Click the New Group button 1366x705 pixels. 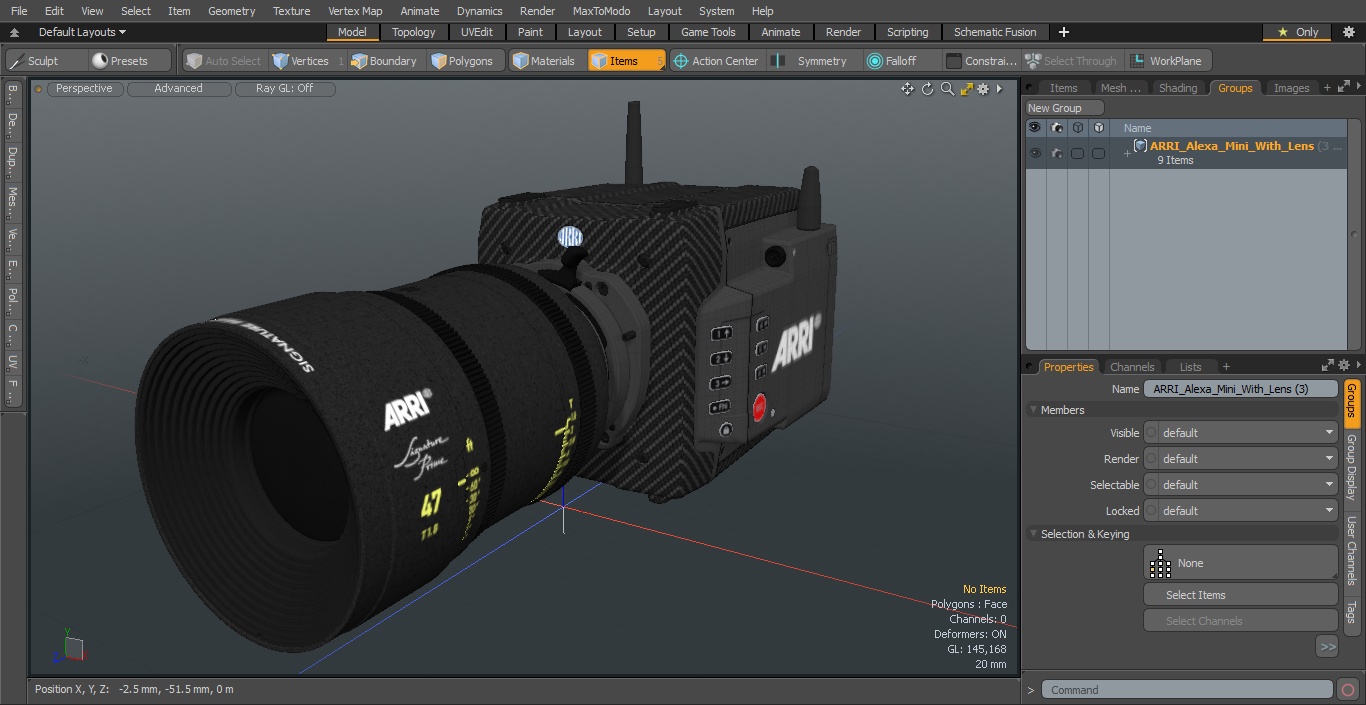pyautogui.click(x=1064, y=108)
